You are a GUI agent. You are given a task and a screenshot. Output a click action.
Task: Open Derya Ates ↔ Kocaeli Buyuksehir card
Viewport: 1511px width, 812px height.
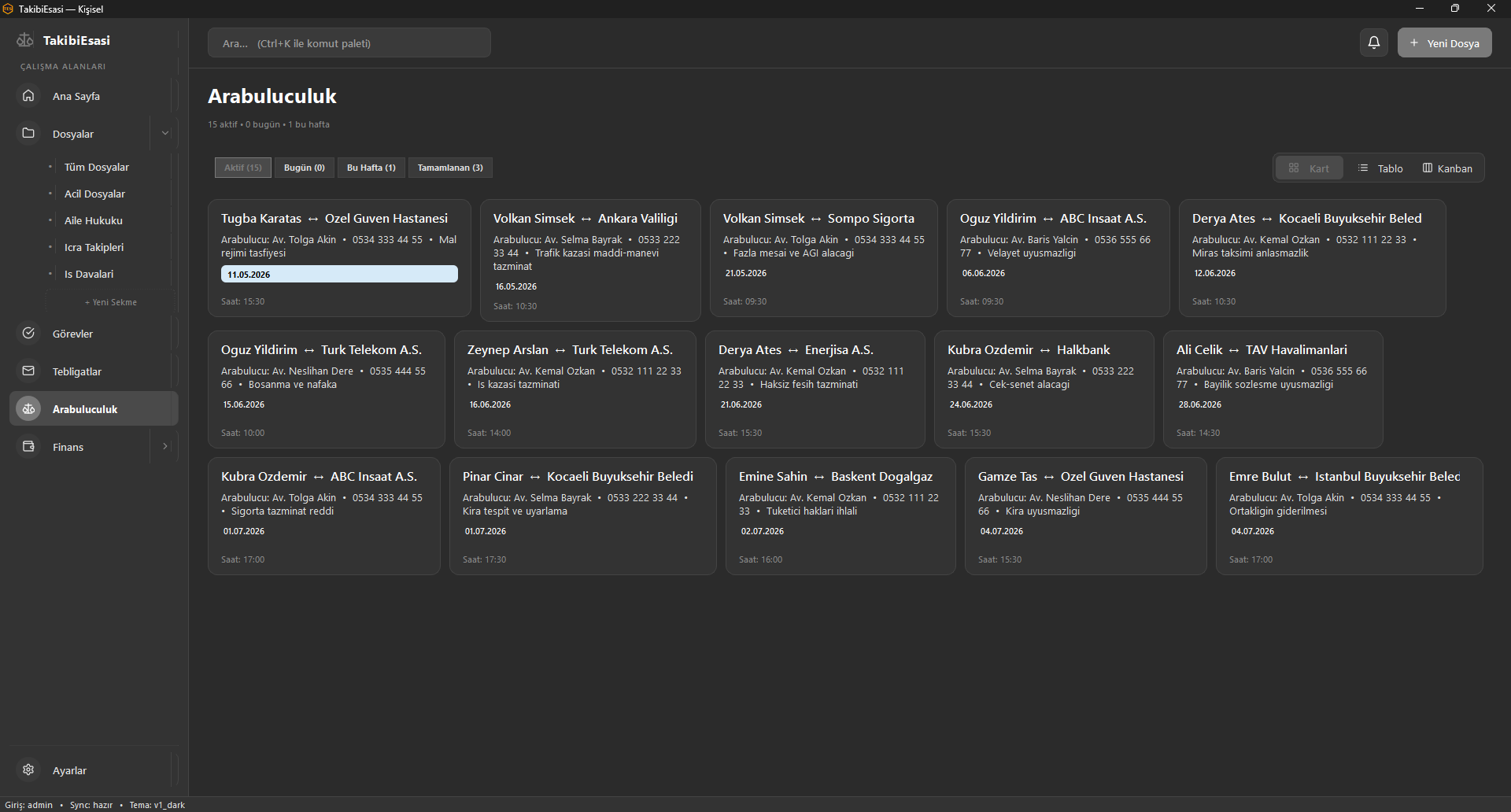1313,258
